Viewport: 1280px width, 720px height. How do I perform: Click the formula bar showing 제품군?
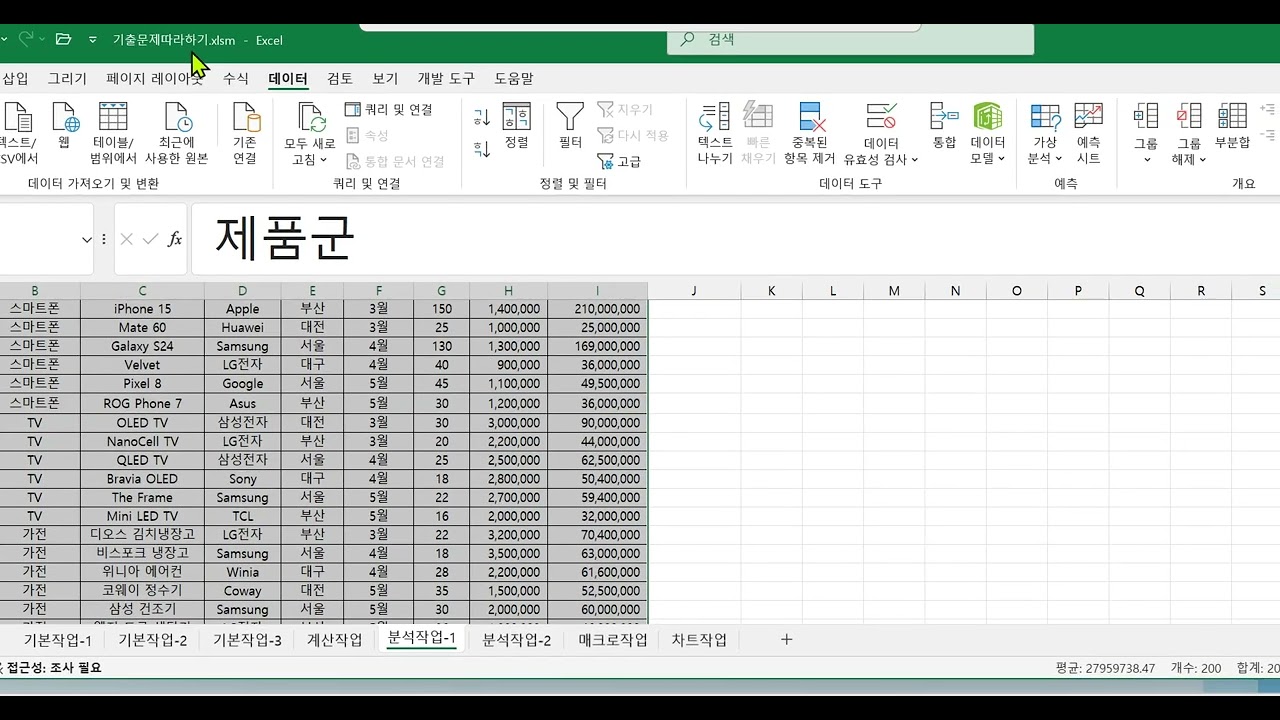tap(735, 239)
